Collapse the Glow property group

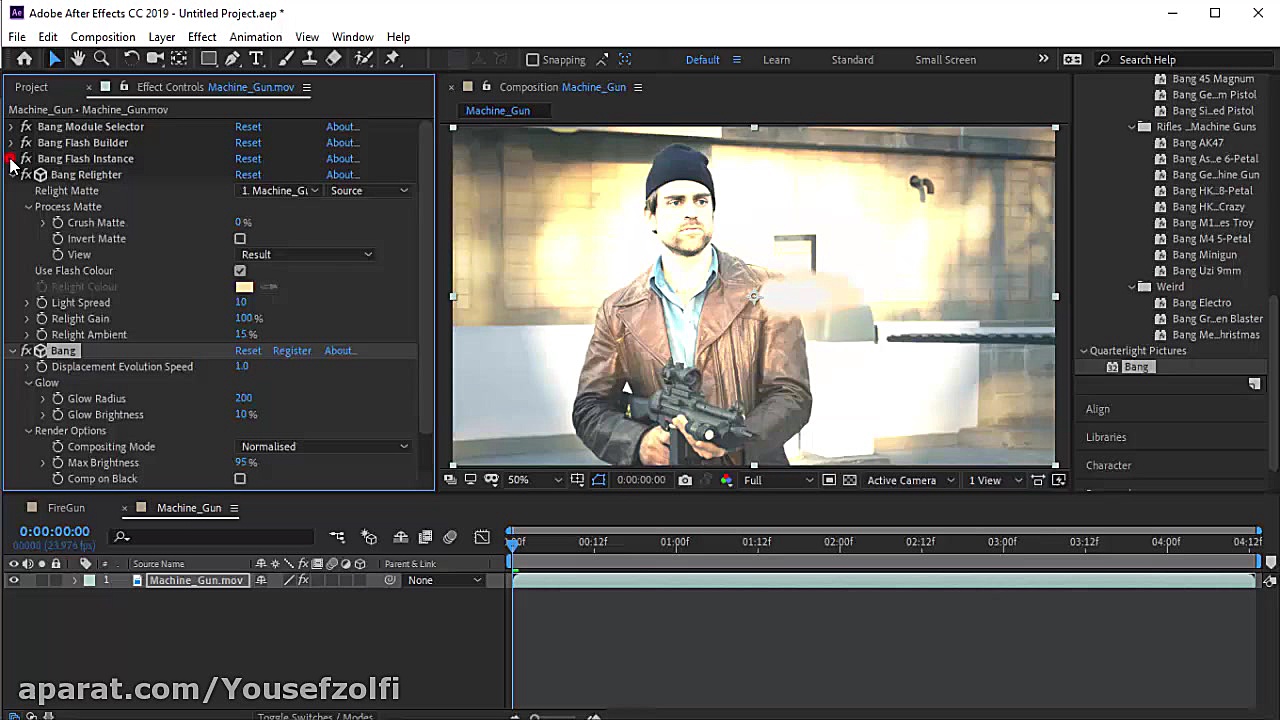click(28, 383)
